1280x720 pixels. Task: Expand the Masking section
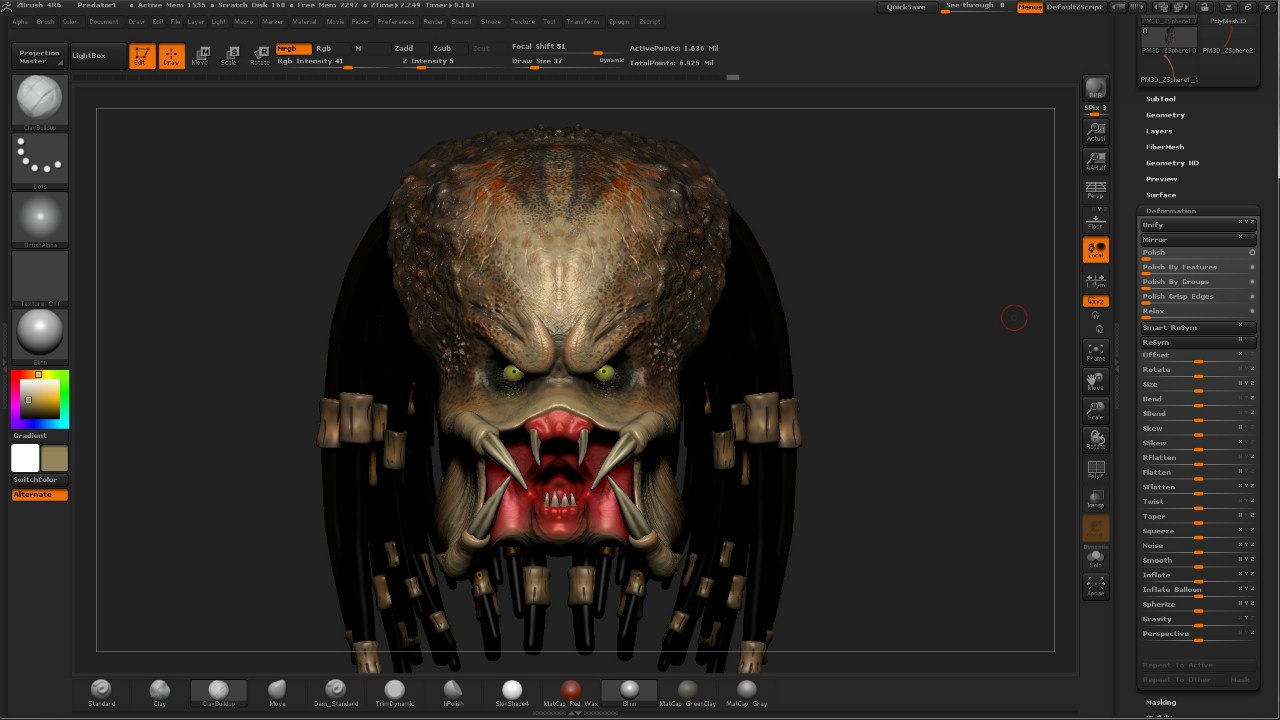click(1161, 702)
